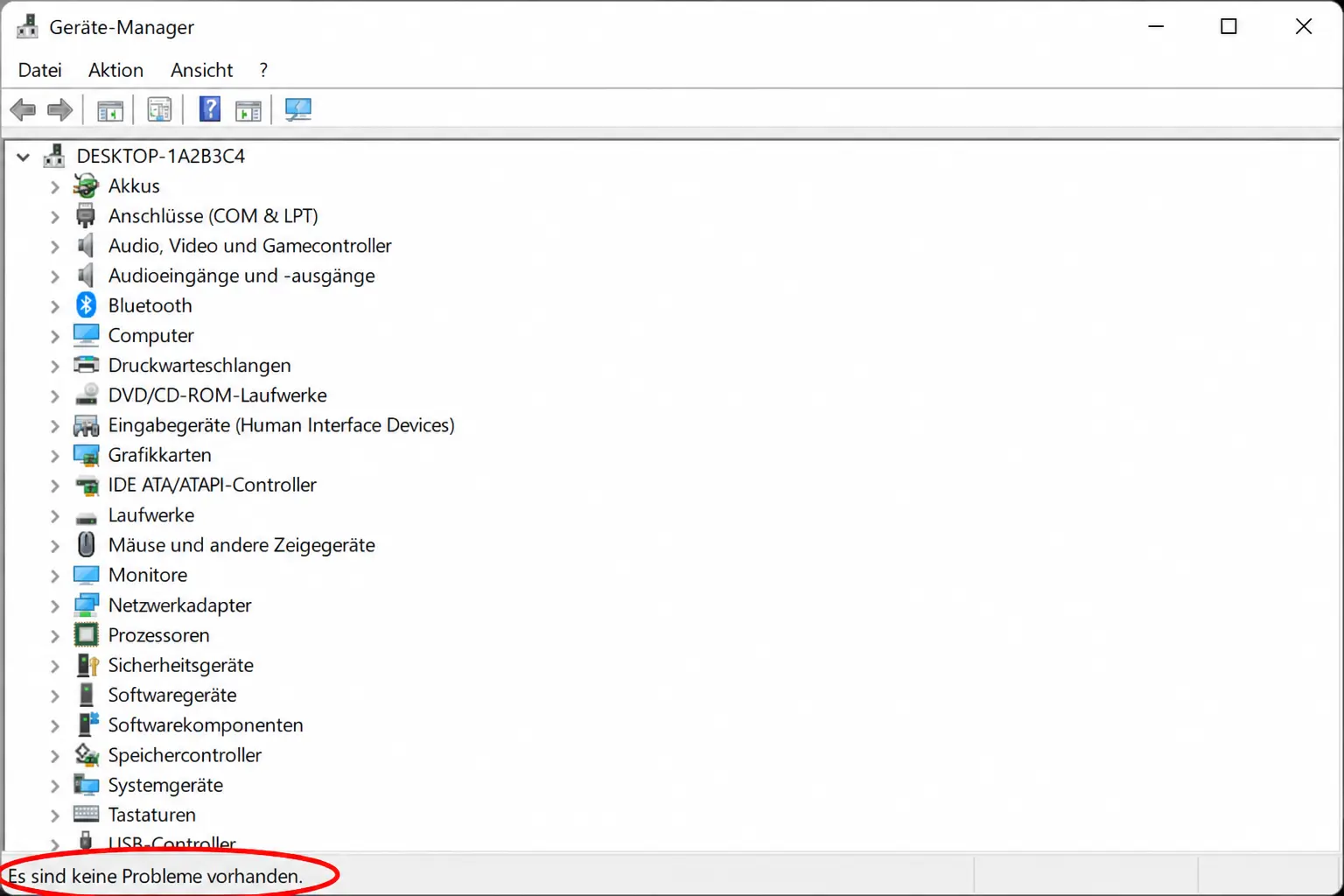Click the Audio, Video und Gamecontroller speaker icon
This screenshot has width=1344, height=896.
pos(86,246)
